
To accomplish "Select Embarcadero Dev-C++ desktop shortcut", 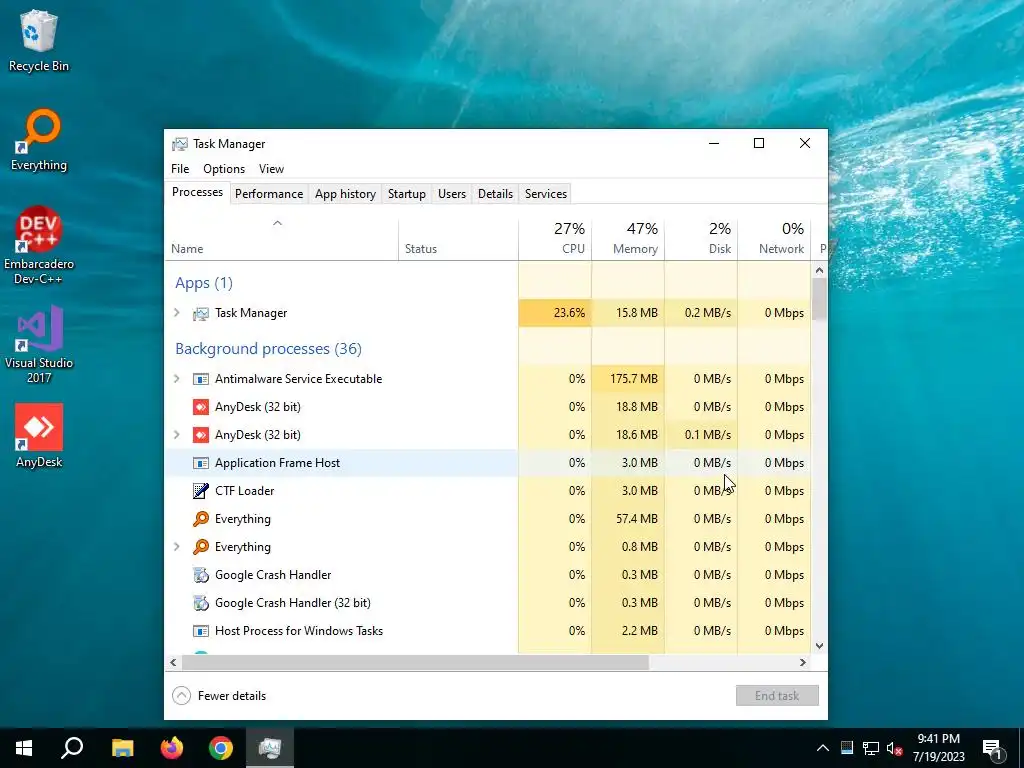I will pos(39,245).
